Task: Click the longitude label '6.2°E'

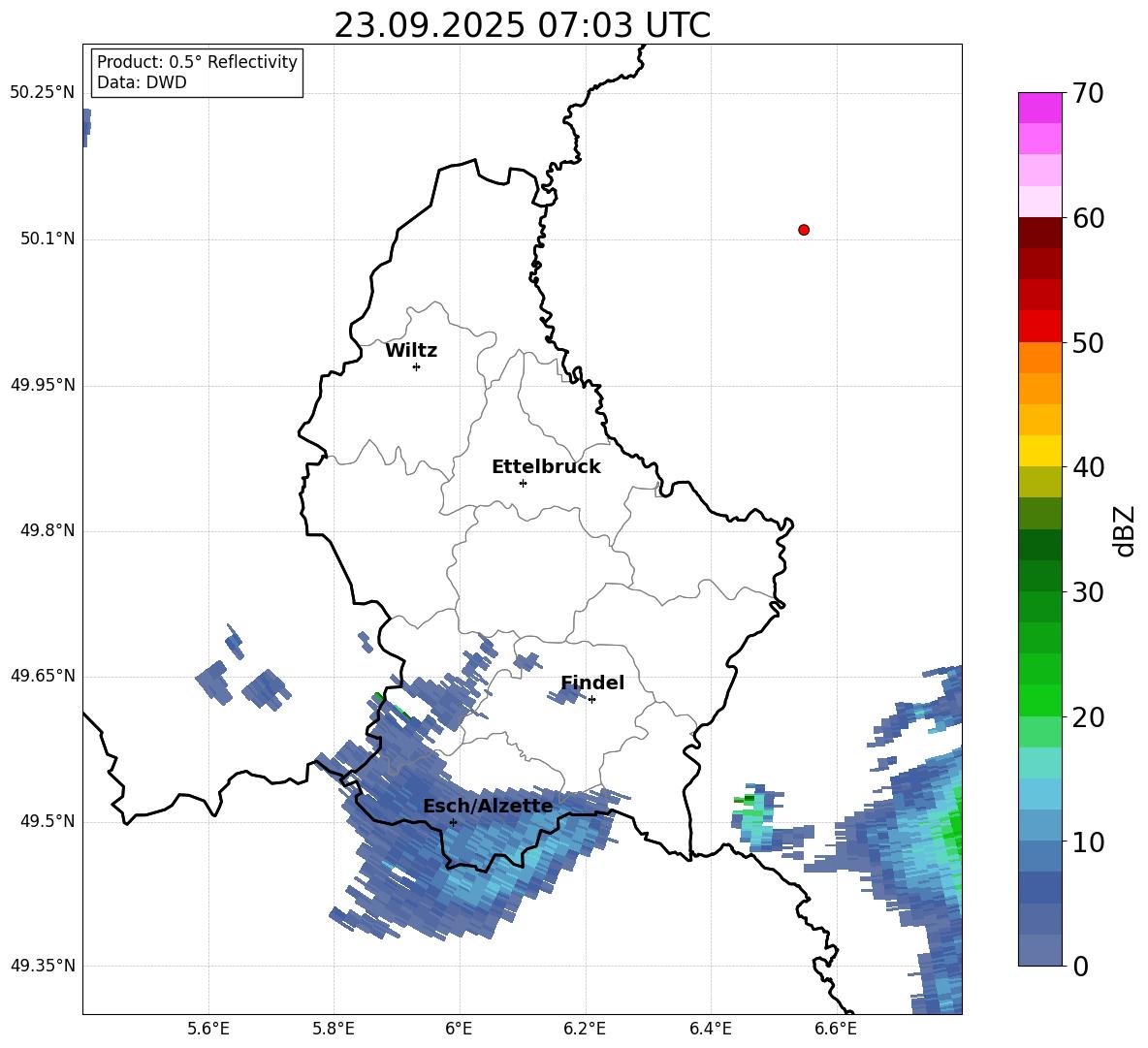Action: pyautogui.click(x=585, y=1029)
